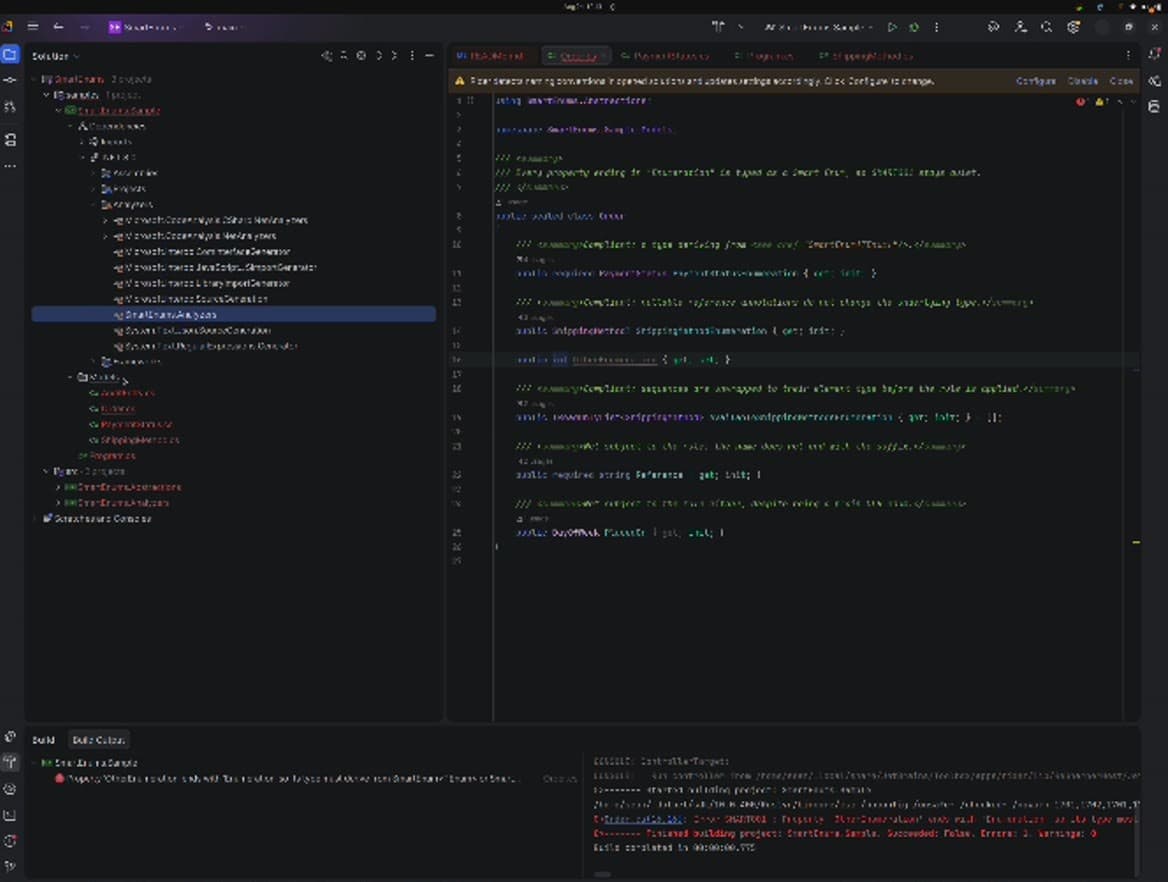Expand the Microsoft.CodeAnalysis.NetAnalyzers node
1168x882 pixels.
[105, 236]
